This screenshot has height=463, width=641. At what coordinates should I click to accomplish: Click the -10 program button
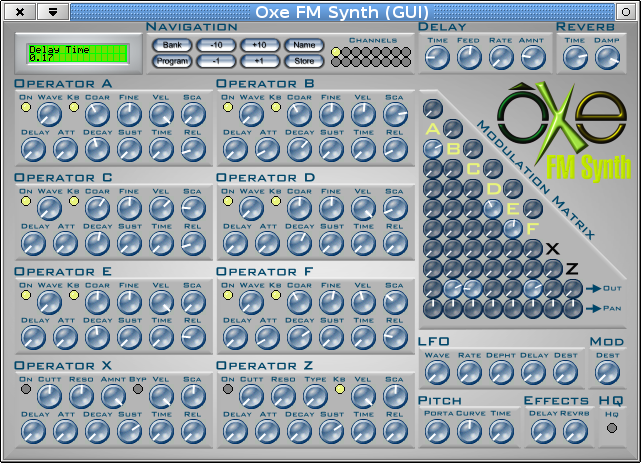click(x=216, y=45)
